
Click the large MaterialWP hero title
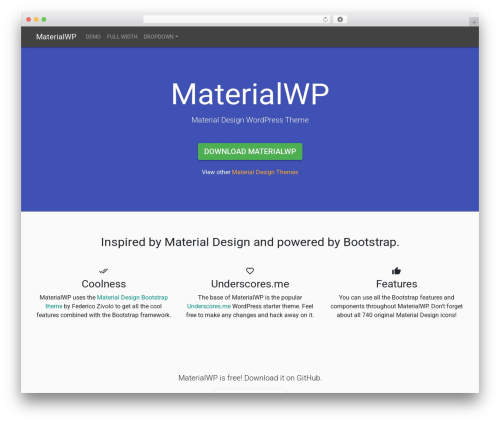(250, 94)
